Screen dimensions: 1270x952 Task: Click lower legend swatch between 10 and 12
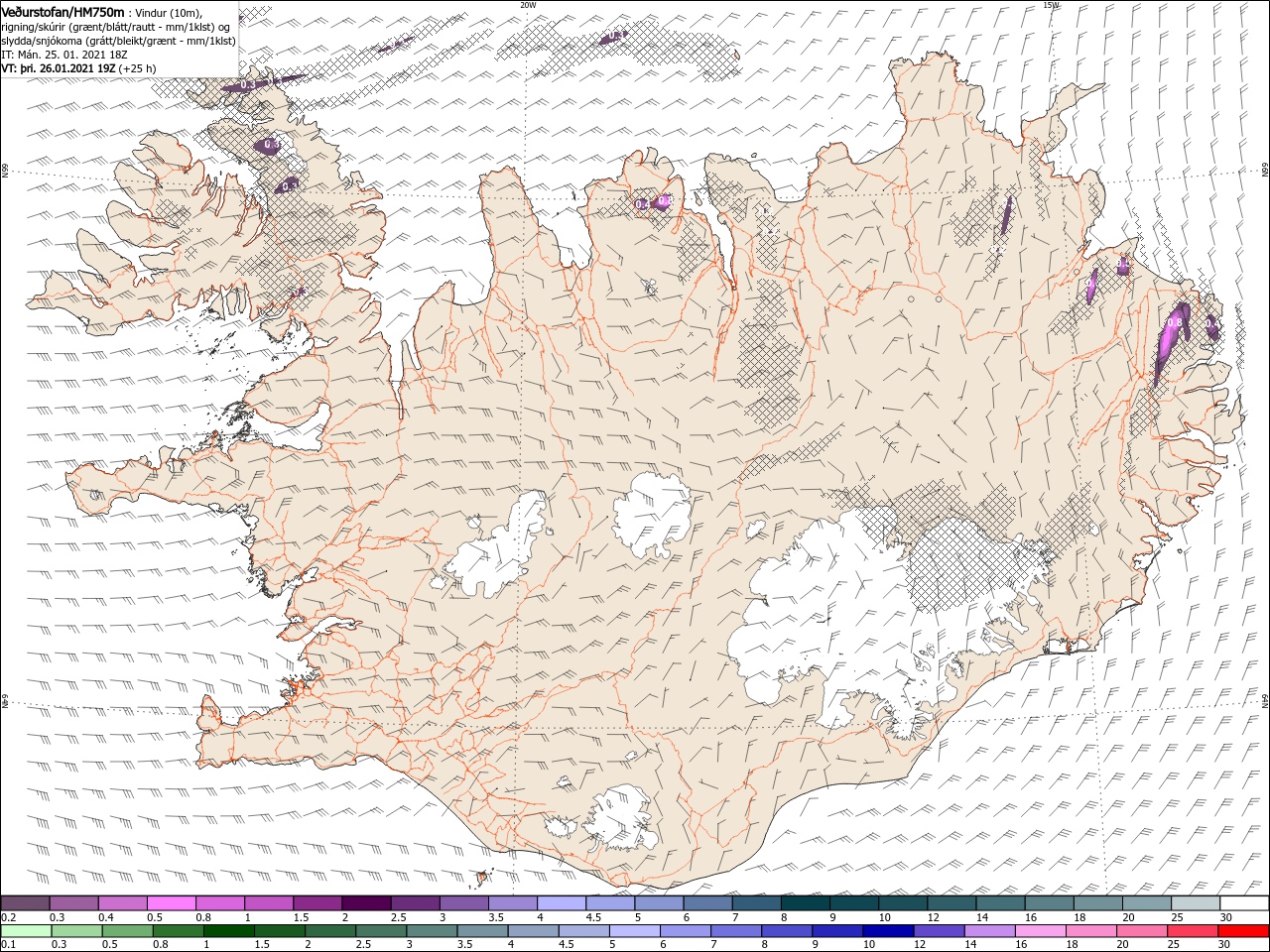click(x=887, y=931)
